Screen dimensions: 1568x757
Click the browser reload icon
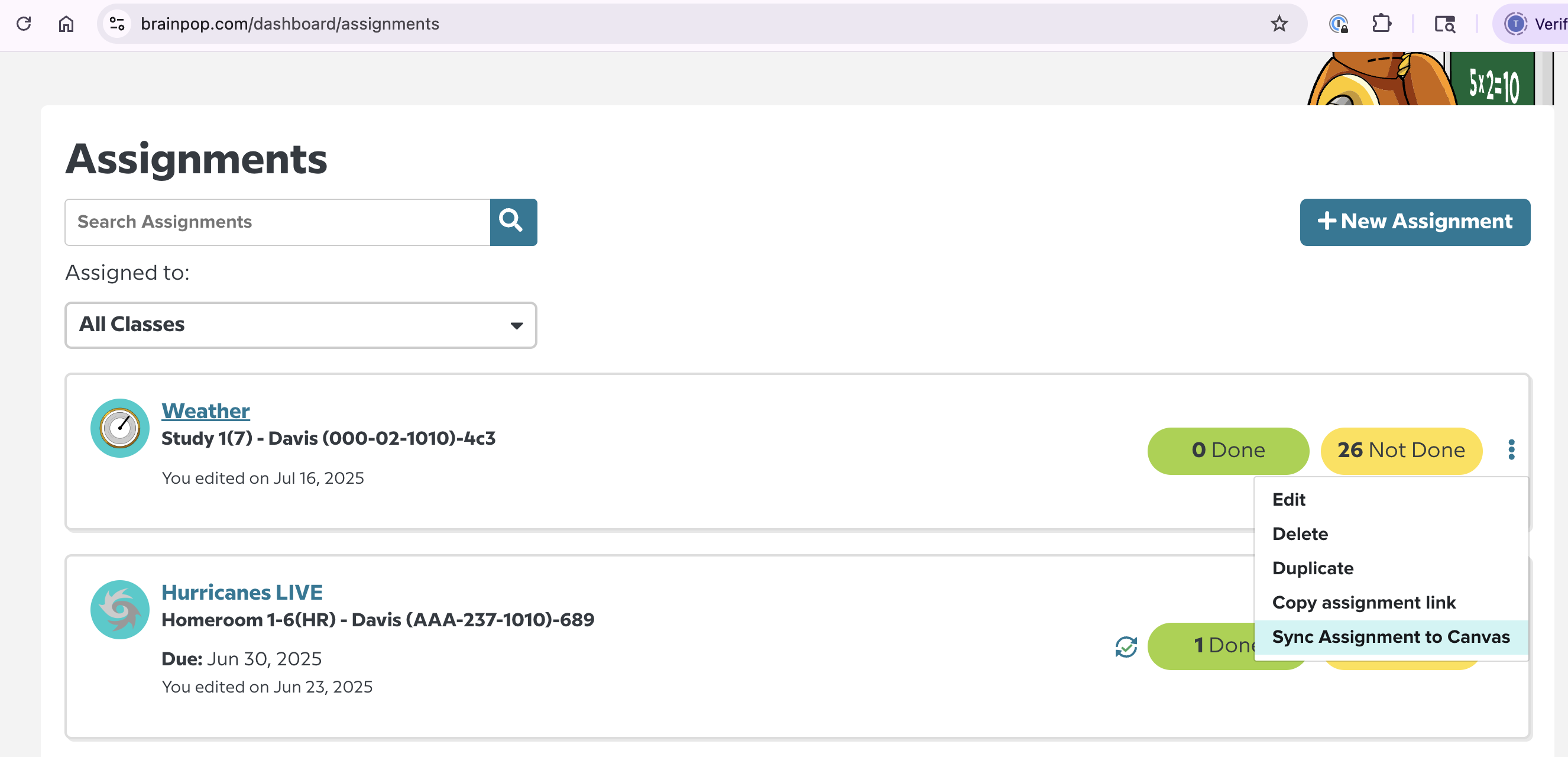click(x=24, y=24)
